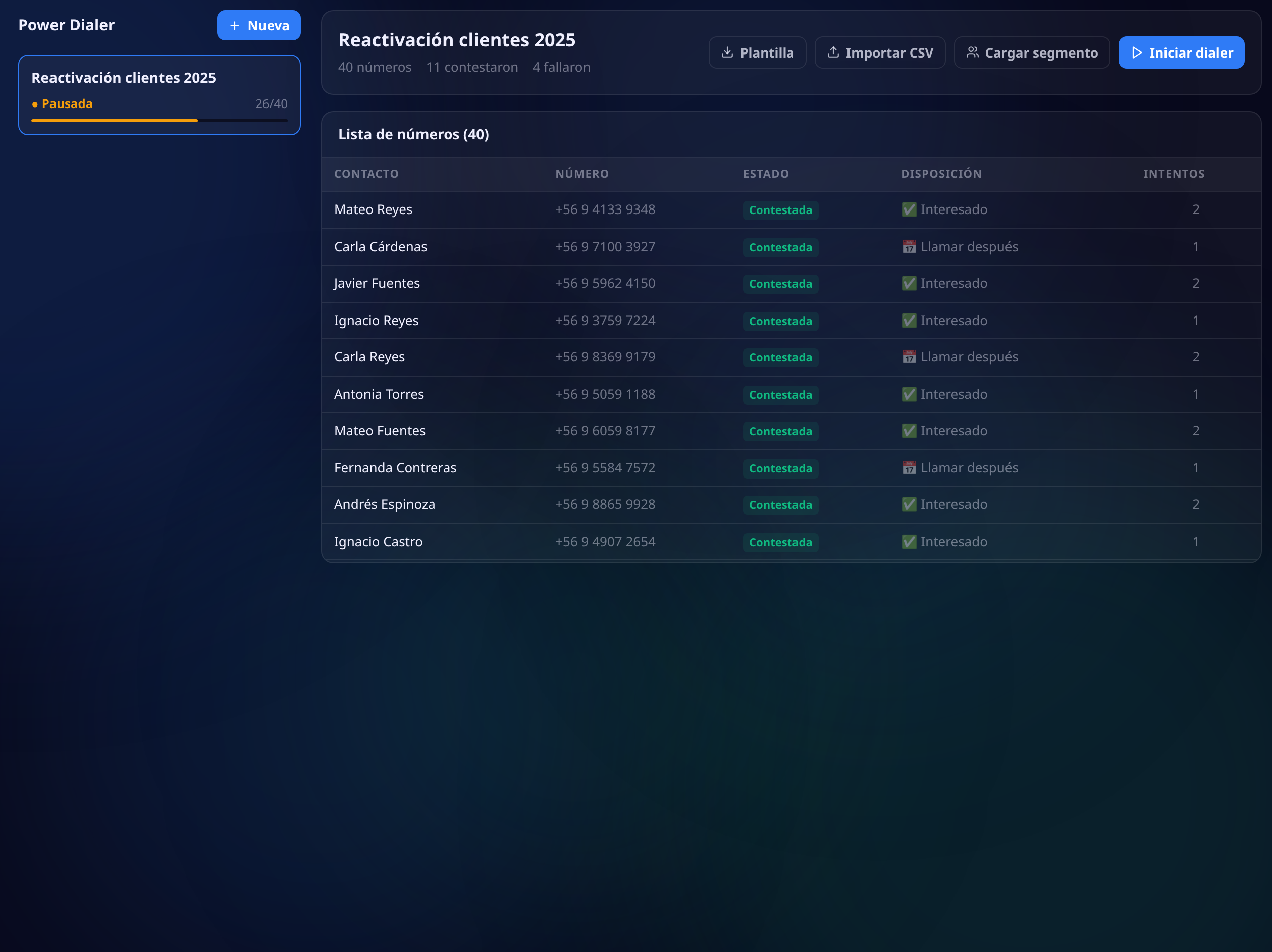
Task: Click the 11 contestaron stat
Action: pos(471,67)
